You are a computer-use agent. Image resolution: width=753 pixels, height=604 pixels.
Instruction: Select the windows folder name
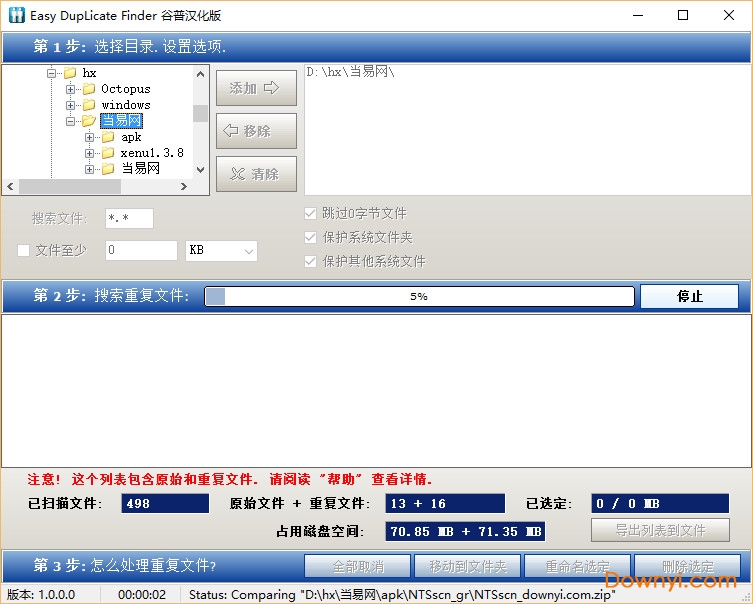[x=126, y=105]
